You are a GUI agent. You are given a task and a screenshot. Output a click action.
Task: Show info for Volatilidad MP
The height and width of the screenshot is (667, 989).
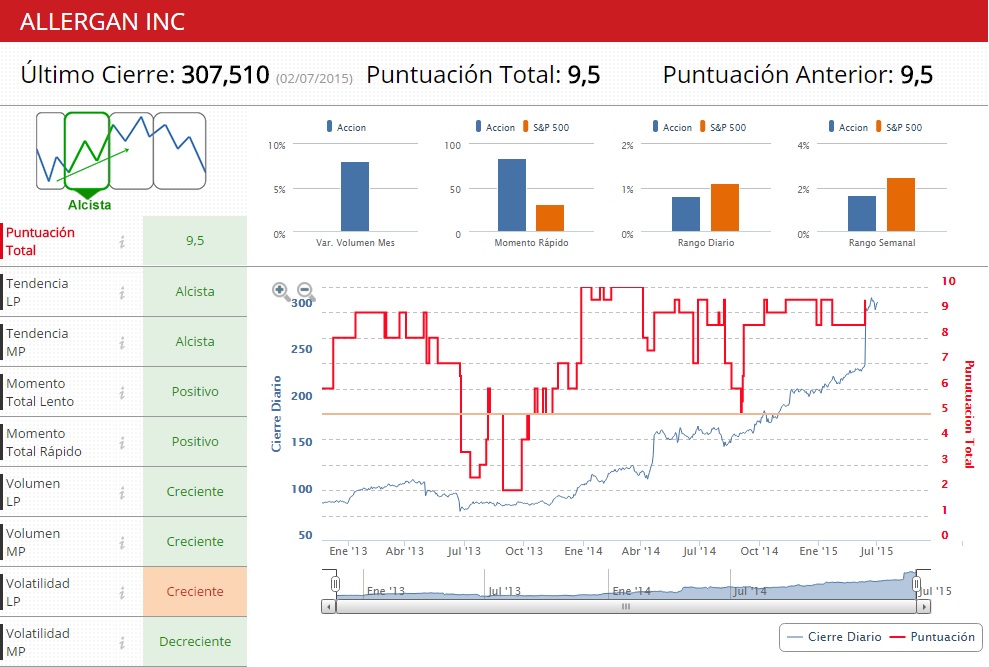tap(122, 642)
